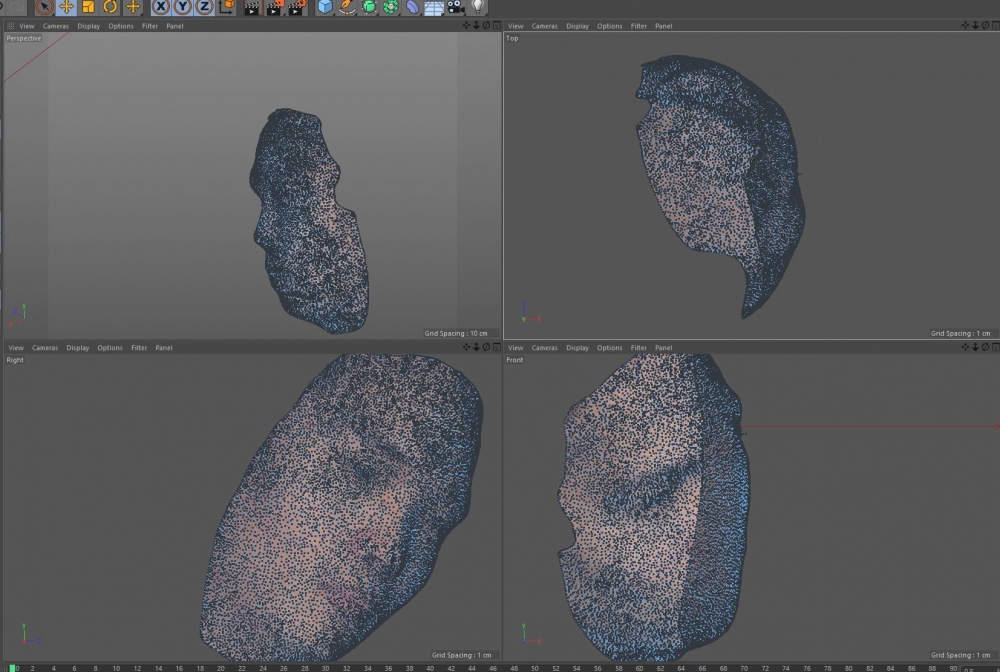Viewport: 1000px width, 672px height.
Task: Add a Light object from toolbar
Action: click(478, 7)
